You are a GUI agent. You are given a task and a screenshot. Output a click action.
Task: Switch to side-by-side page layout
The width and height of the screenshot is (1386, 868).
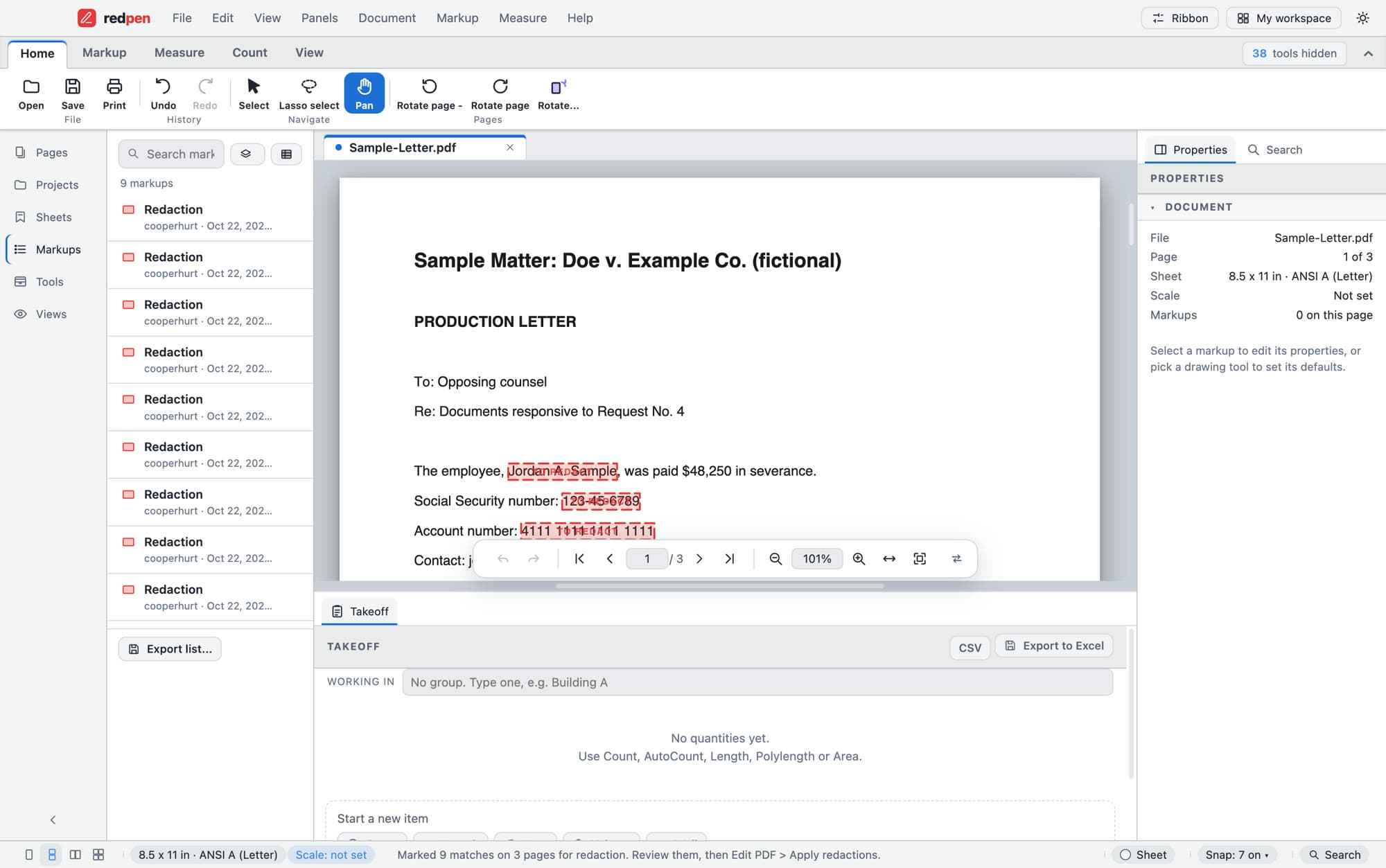tap(76, 855)
